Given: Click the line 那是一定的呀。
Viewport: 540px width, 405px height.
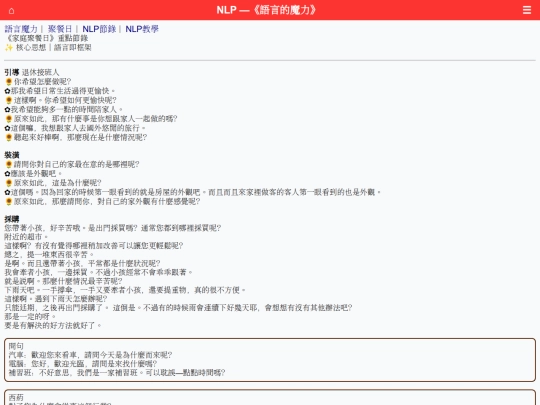Looking at the screenshot, I should tap(30, 316).
